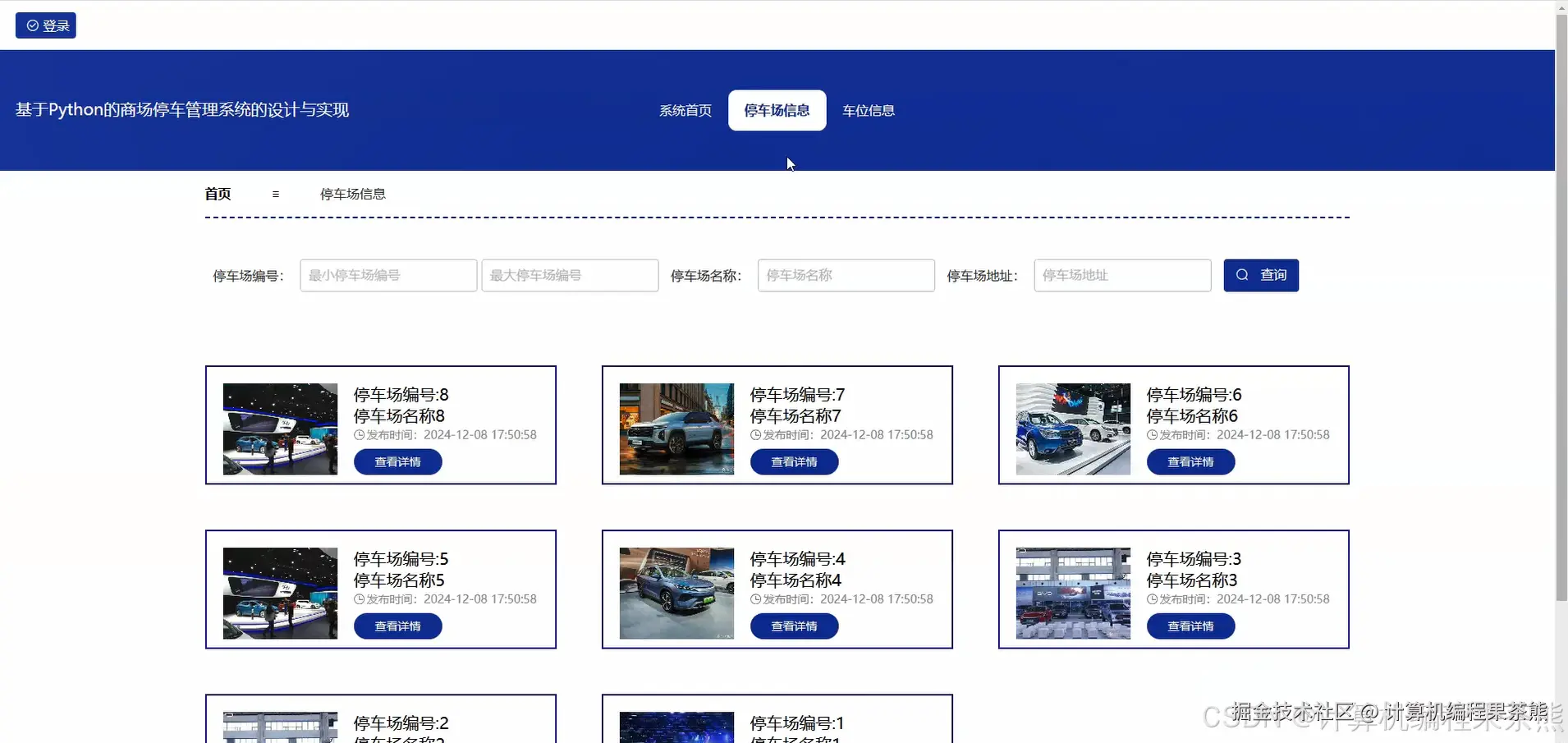This screenshot has height=743, width=1568.
Task: Click the clock icon on 停车场编号:3 card
Action: click(1153, 599)
